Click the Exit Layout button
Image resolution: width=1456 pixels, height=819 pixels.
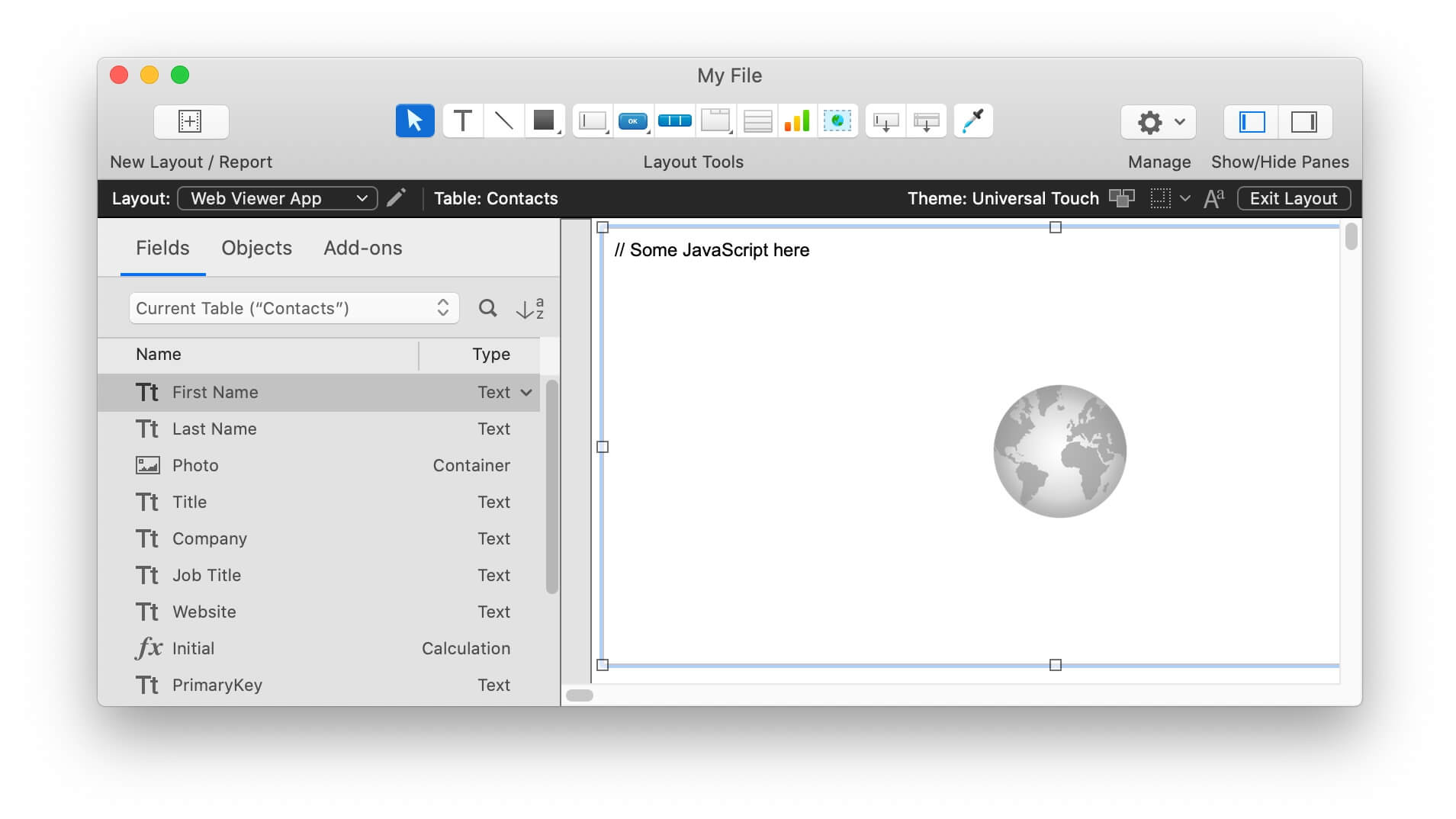[1293, 198]
